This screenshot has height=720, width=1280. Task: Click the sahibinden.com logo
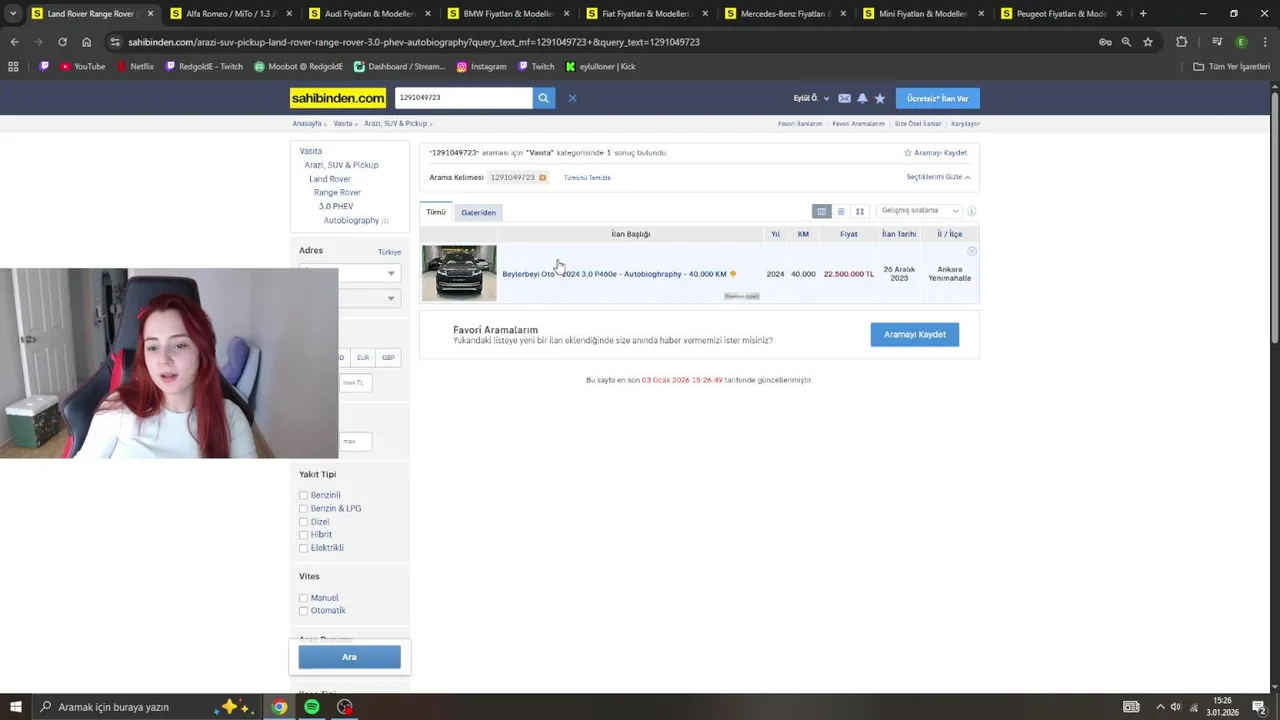coord(338,98)
